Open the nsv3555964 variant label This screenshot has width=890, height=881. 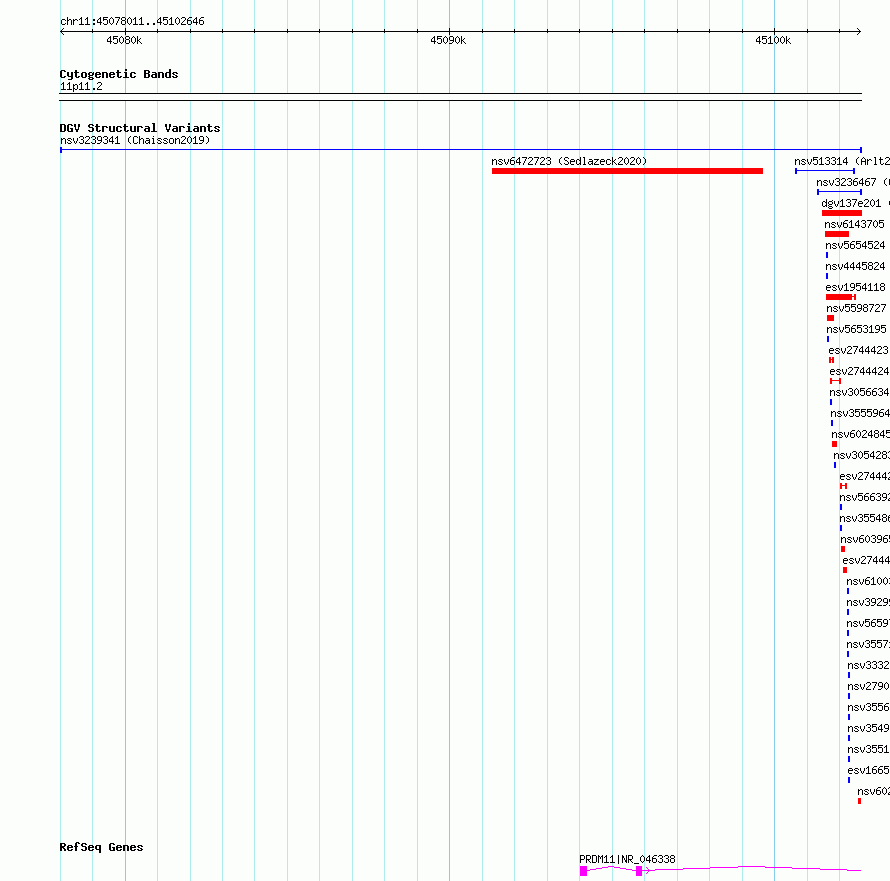(860, 413)
